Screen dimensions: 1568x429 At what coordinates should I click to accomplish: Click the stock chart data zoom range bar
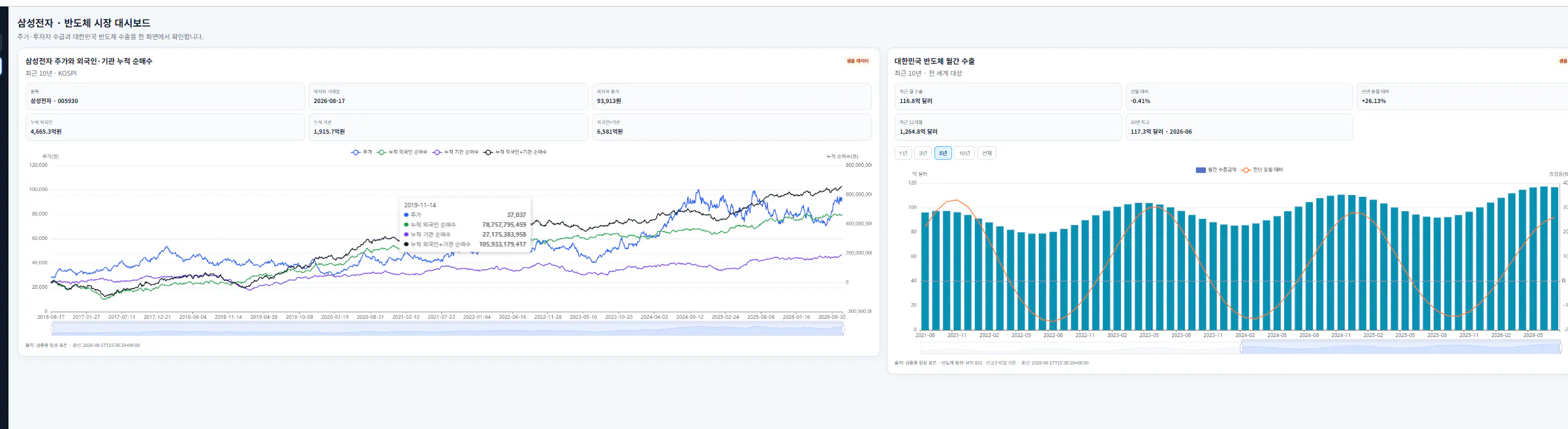point(448,330)
